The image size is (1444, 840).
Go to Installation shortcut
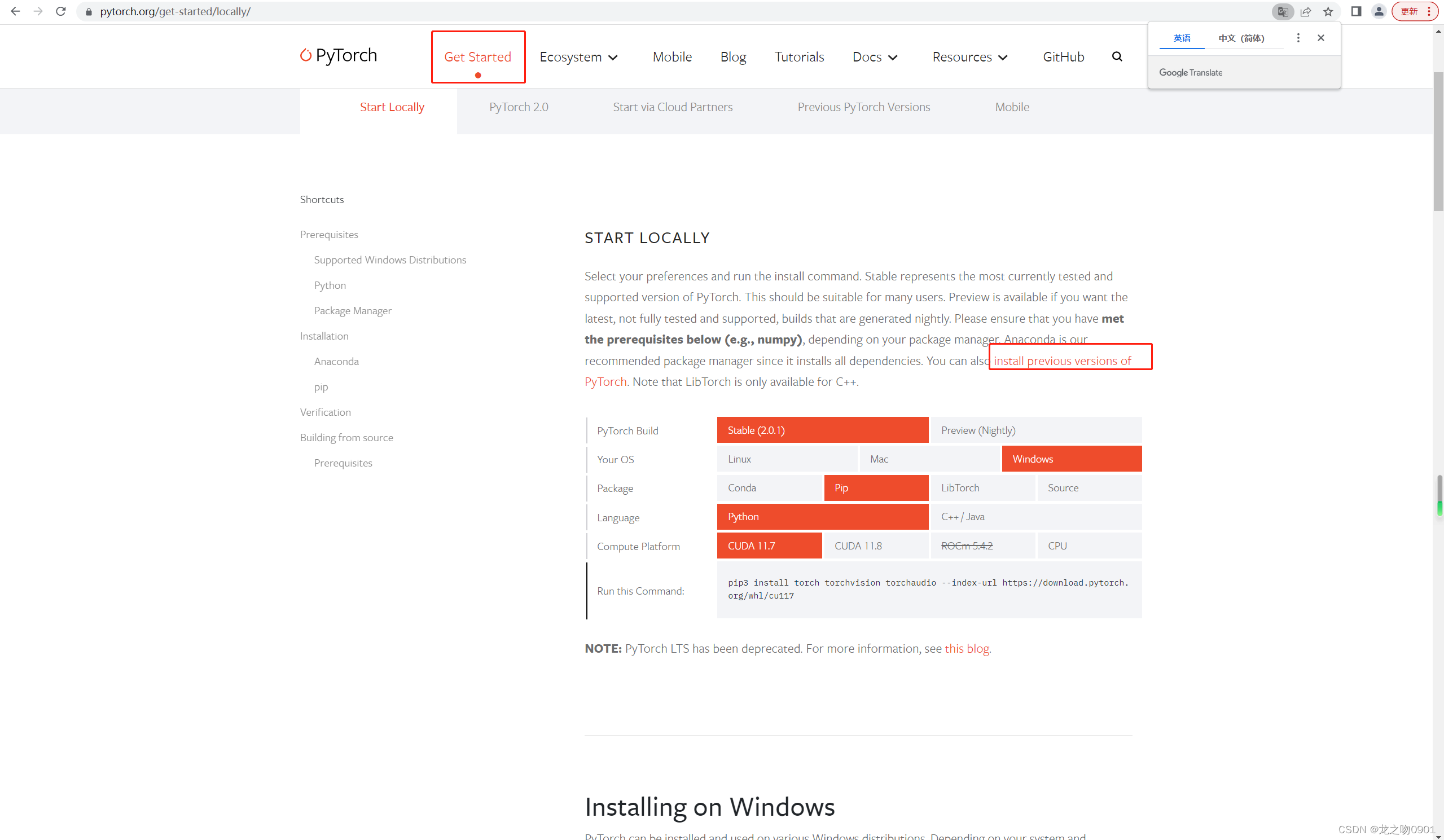click(324, 336)
